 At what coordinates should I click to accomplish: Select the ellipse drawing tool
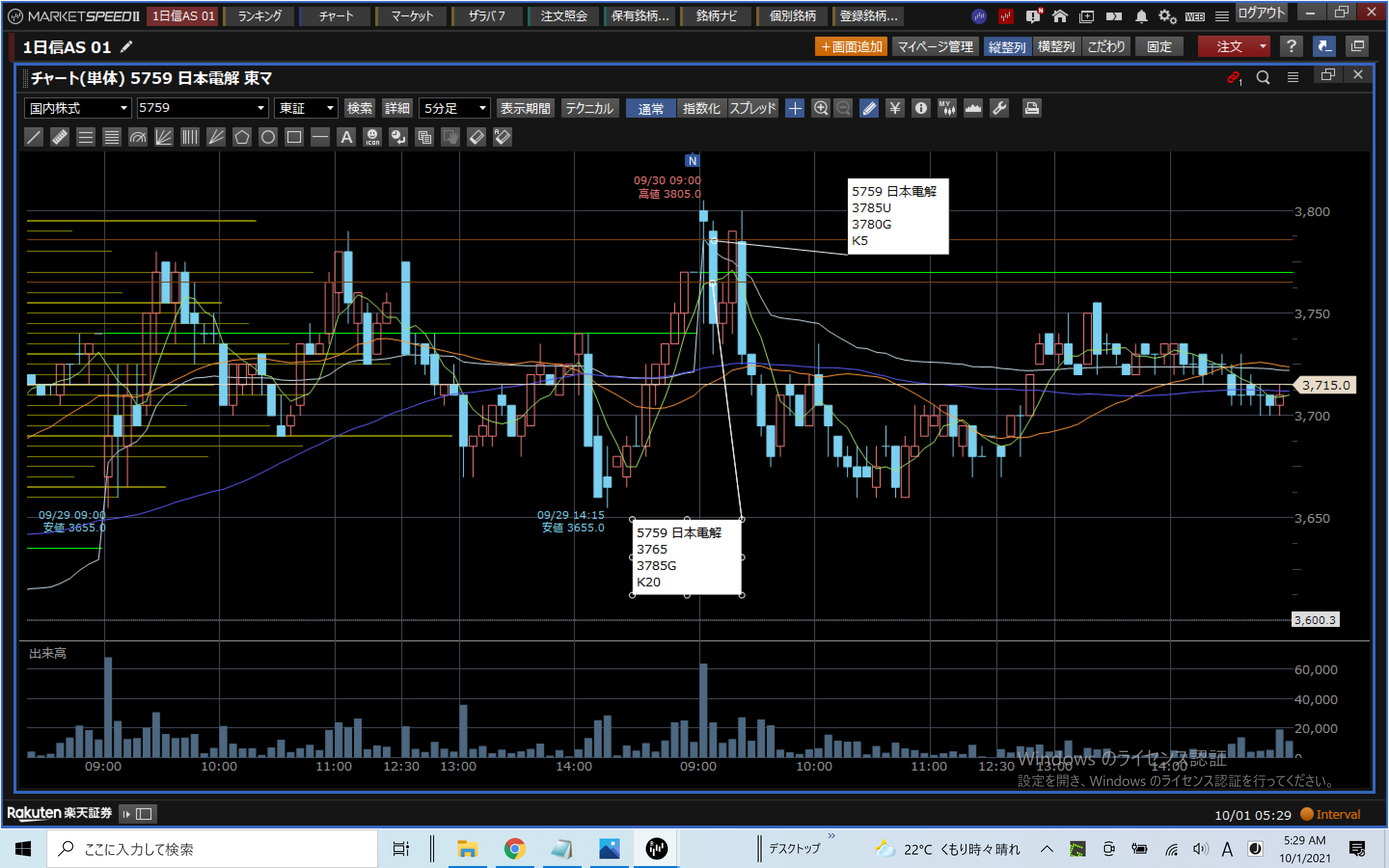tap(268, 137)
